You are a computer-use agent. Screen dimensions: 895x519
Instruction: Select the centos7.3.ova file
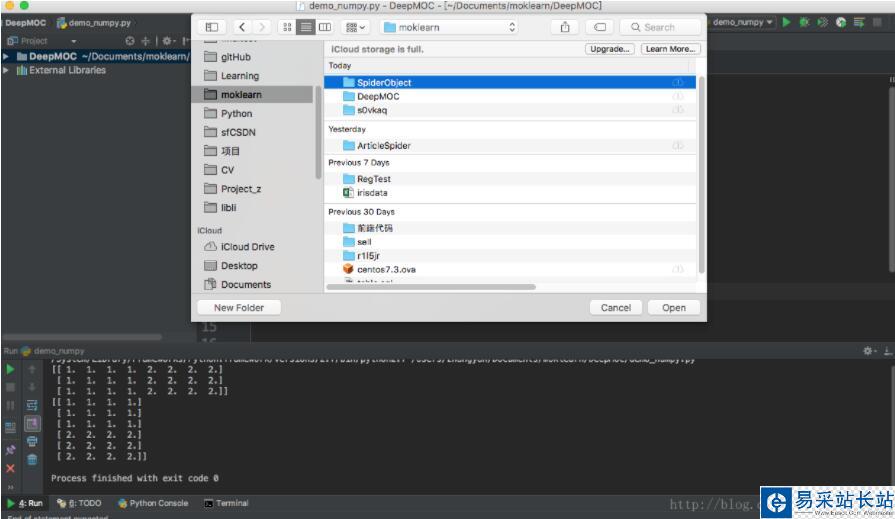(510, 269)
